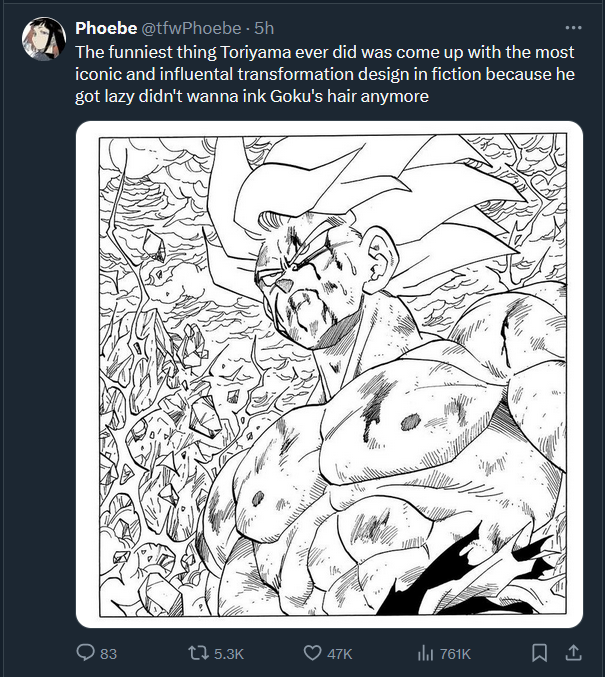The height and width of the screenshot is (677, 605).
Task: Open the @tfwPhoebe handle link
Action: [x=191, y=28]
